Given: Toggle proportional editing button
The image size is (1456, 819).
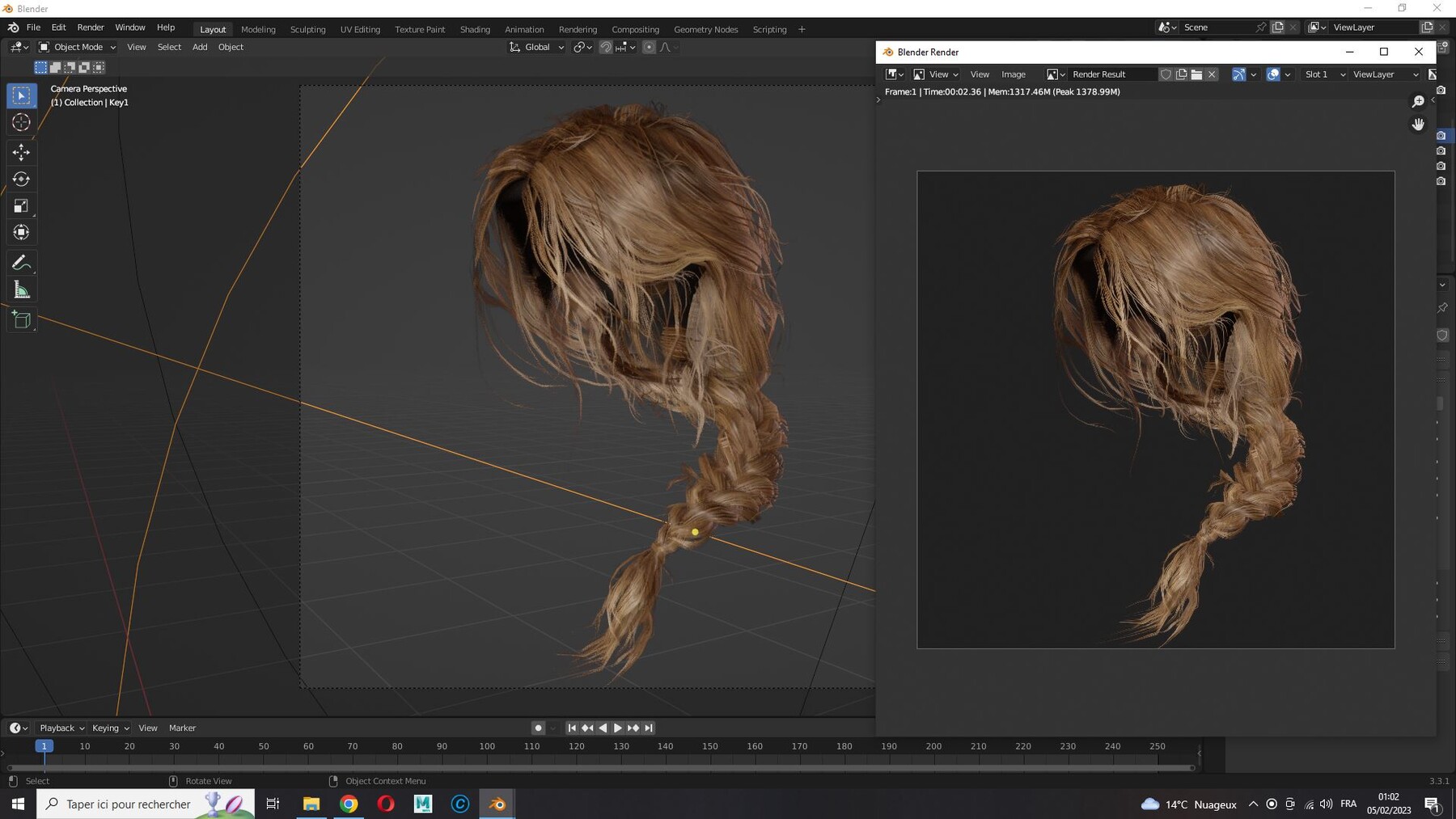Looking at the screenshot, I should click(649, 48).
